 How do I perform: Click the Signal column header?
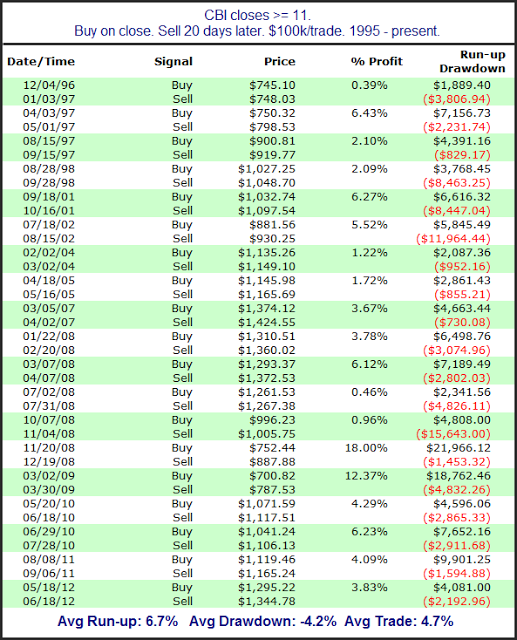(173, 62)
